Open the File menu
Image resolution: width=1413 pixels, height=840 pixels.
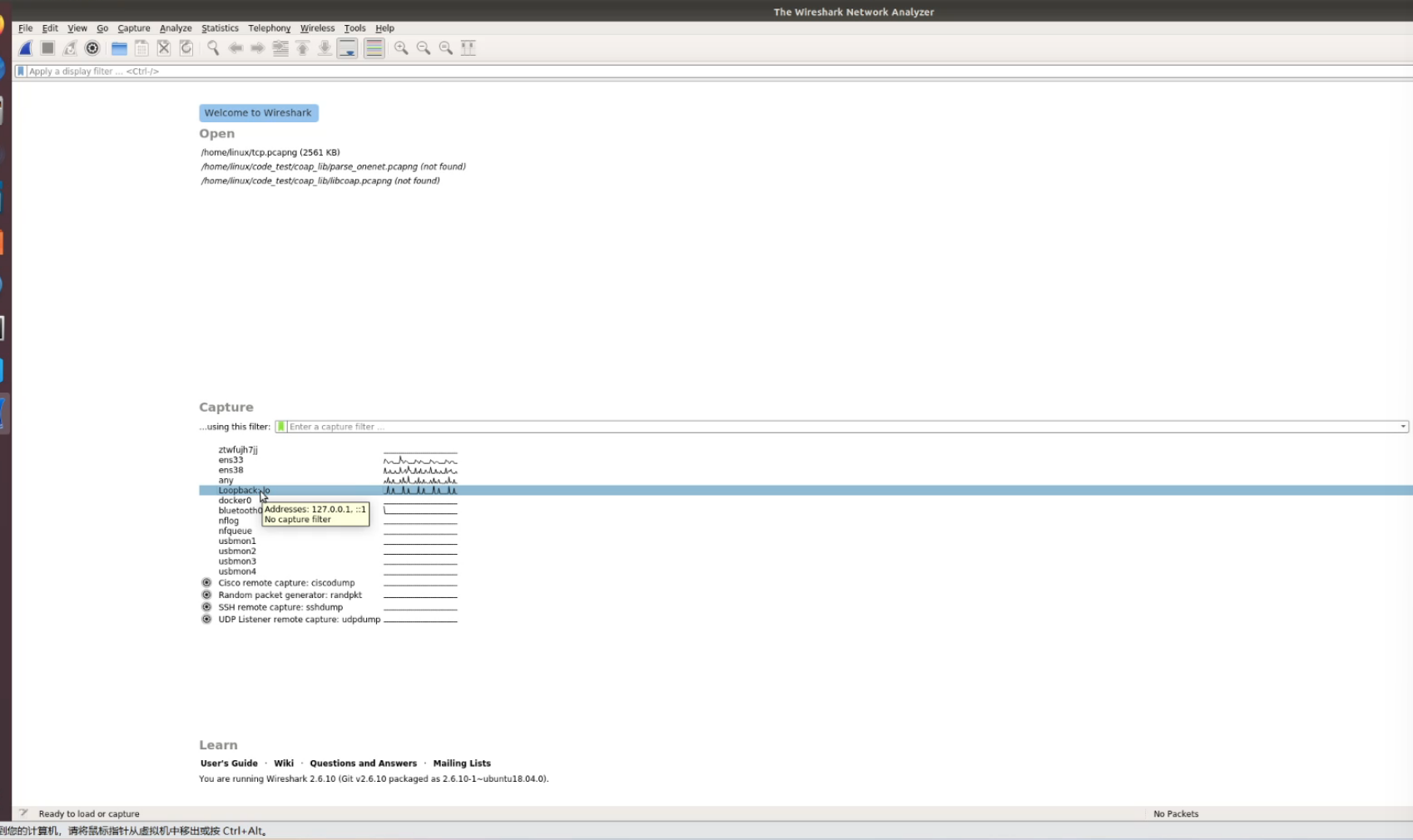tap(26, 28)
